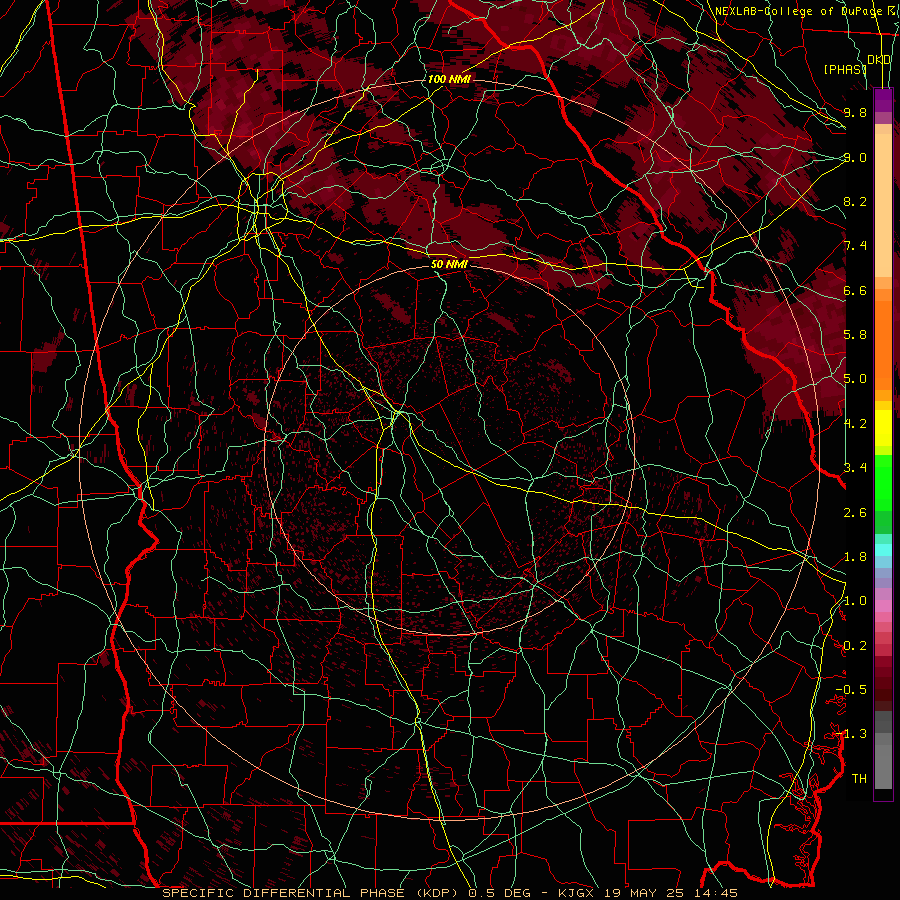Click the 9.8 value on the color scale
This screenshot has height=900, width=900.
[855, 112]
